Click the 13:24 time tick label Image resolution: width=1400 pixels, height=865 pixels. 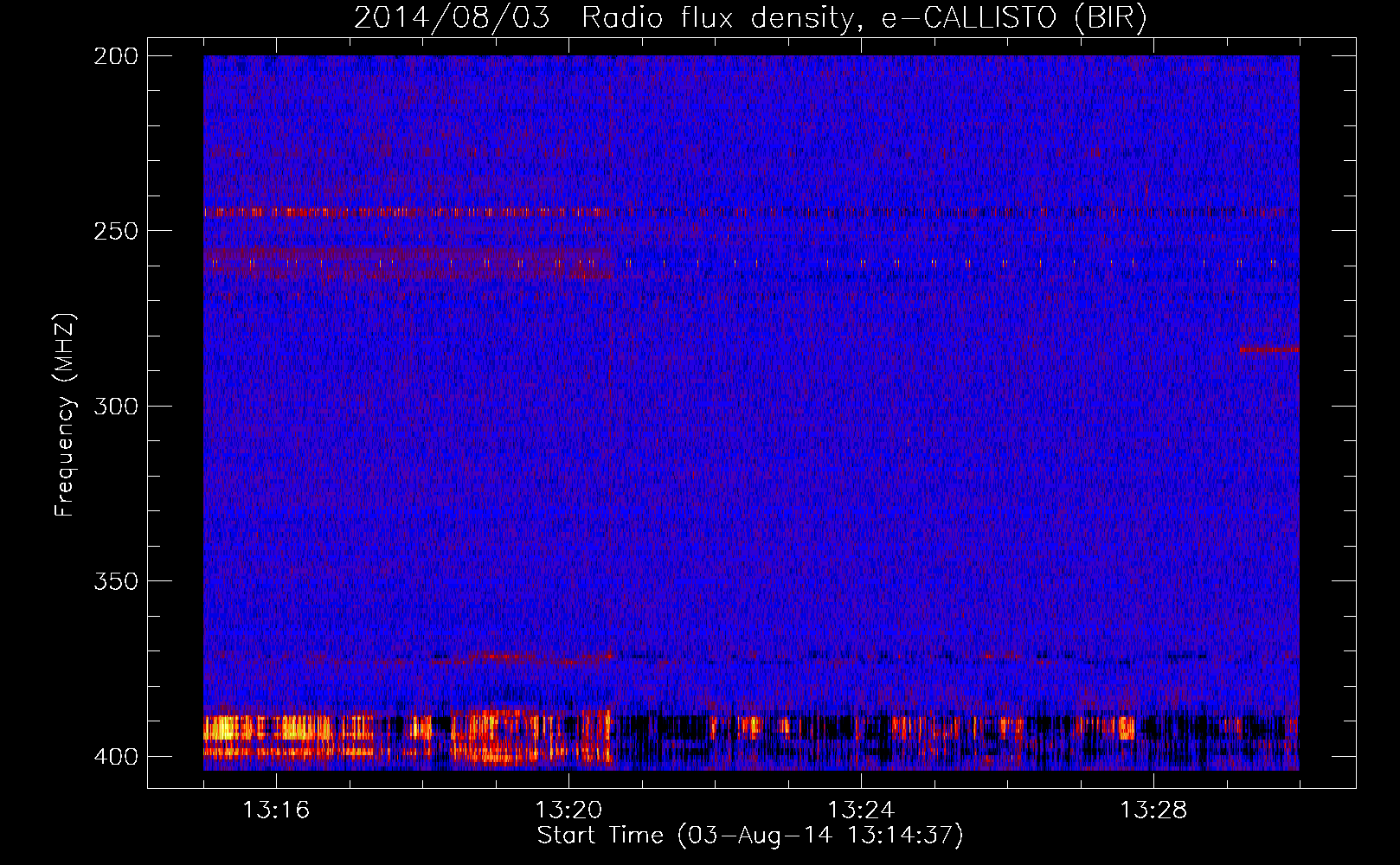coord(861,811)
